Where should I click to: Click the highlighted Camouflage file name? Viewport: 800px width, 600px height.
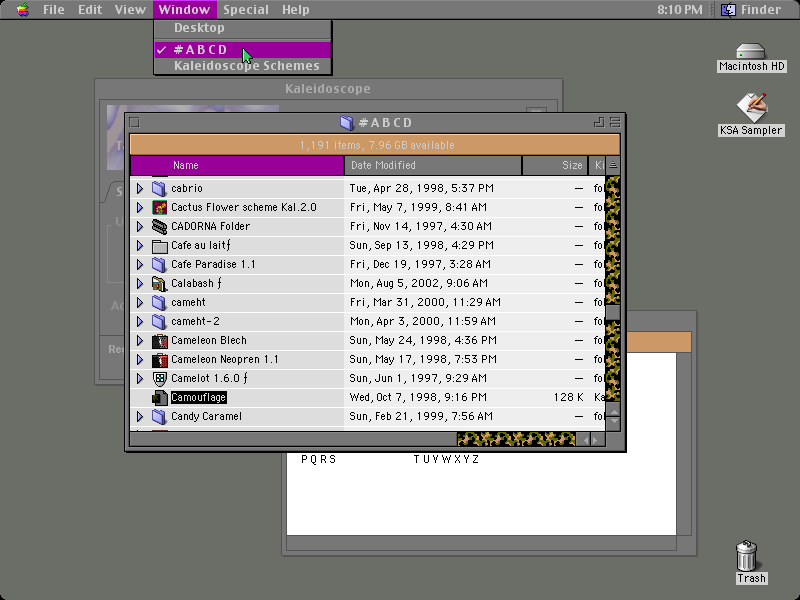click(198, 397)
